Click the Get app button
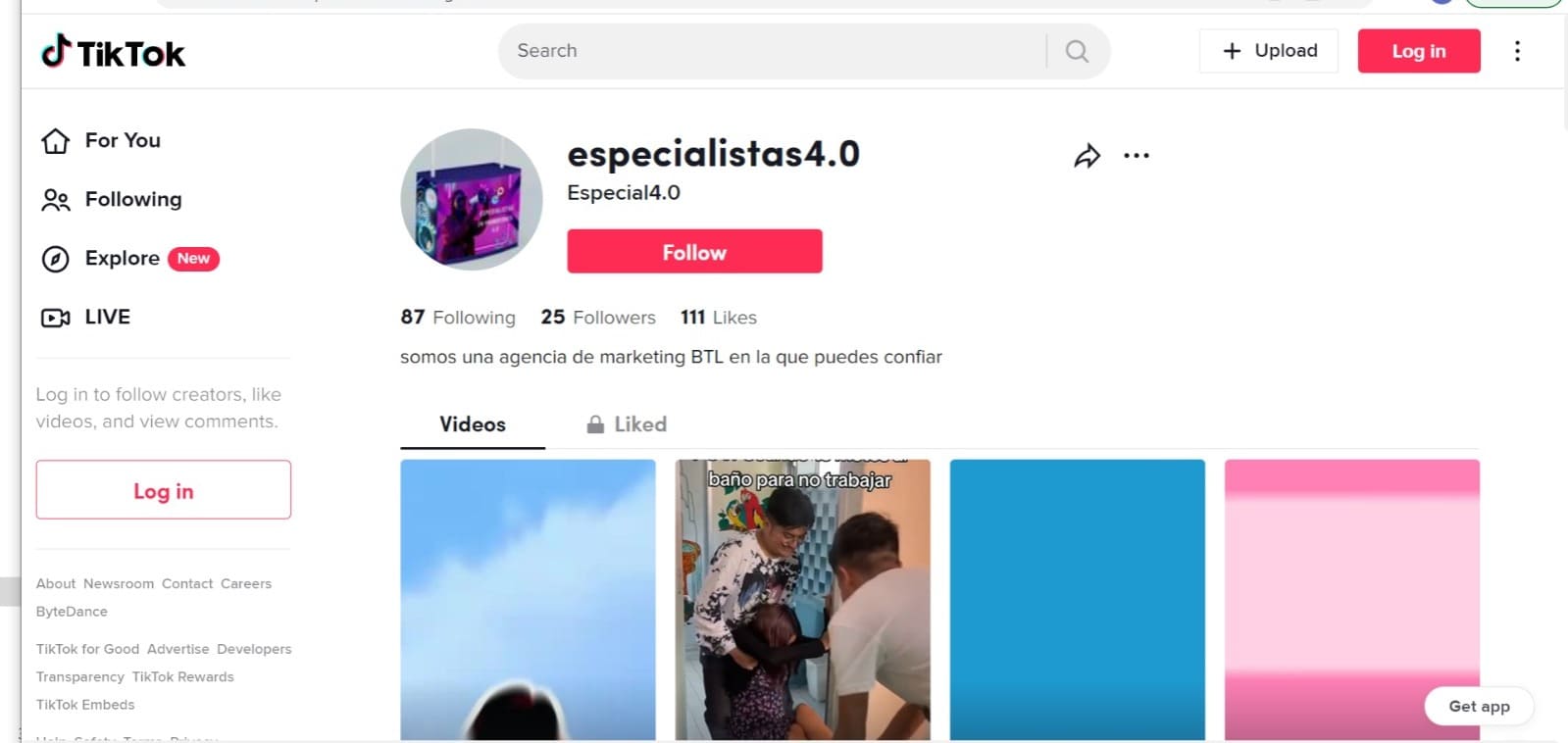 1479,707
